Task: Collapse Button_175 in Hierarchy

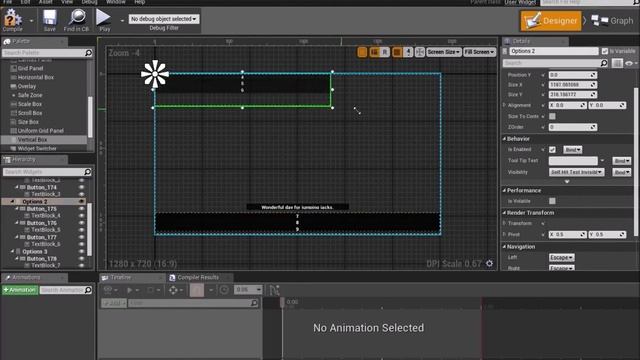Action: pyautogui.click(x=17, y=209)
